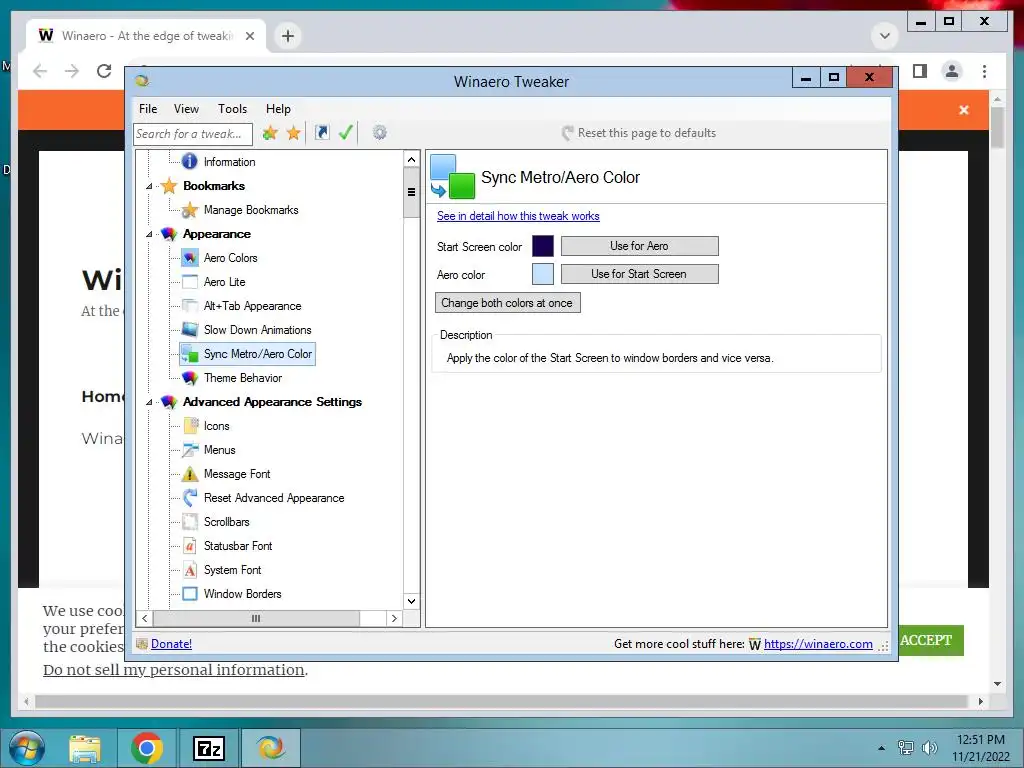Screen dimensions: 1024x768
Task: Click the Aero Lite icon
Action: tap(189, 281)
